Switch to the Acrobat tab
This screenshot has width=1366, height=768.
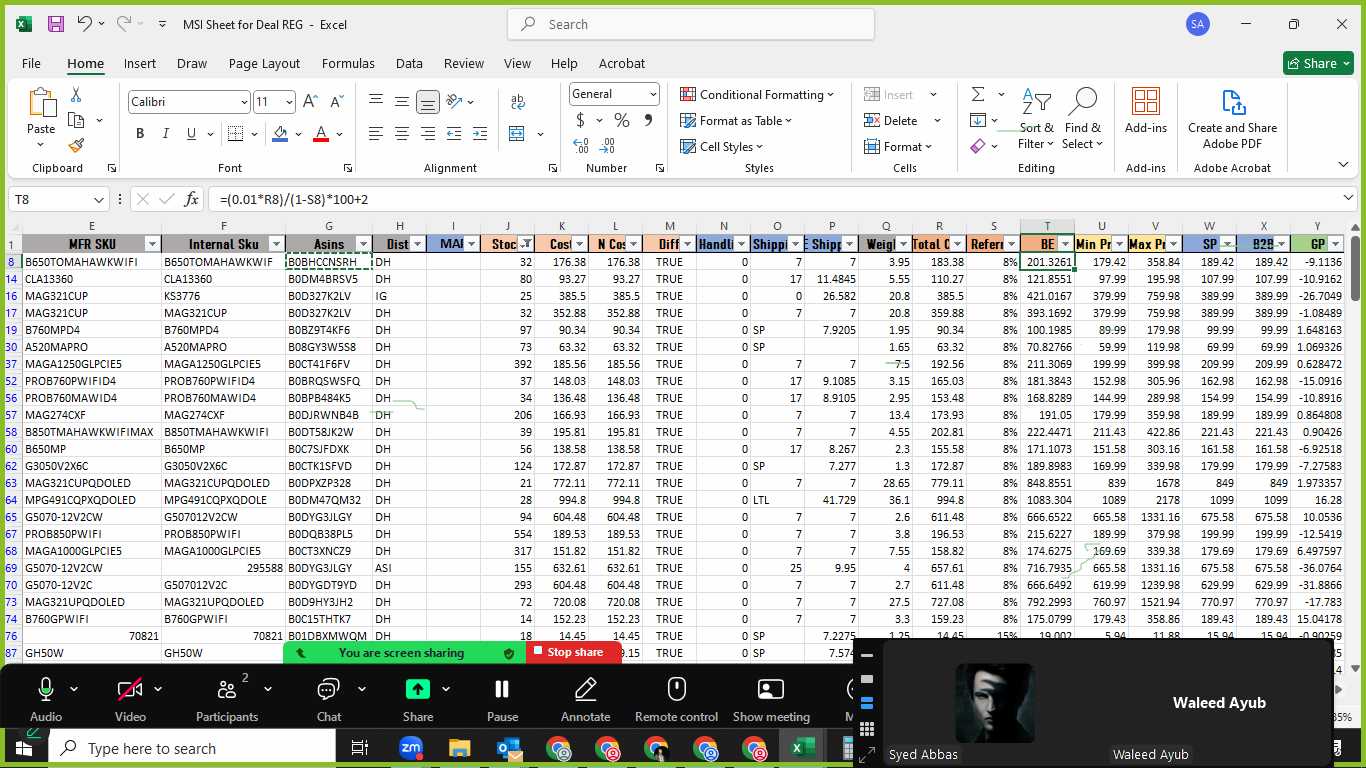coord(622,63)
